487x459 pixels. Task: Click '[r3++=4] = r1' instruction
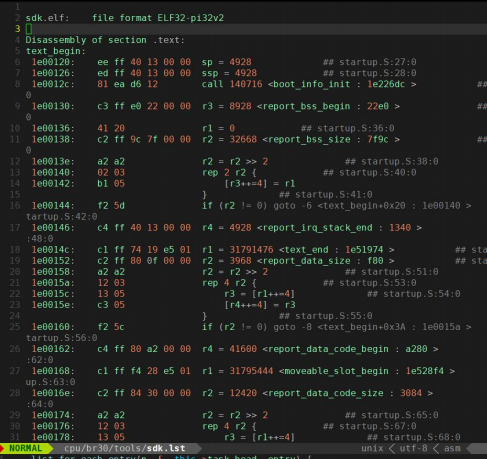(259, 183)
